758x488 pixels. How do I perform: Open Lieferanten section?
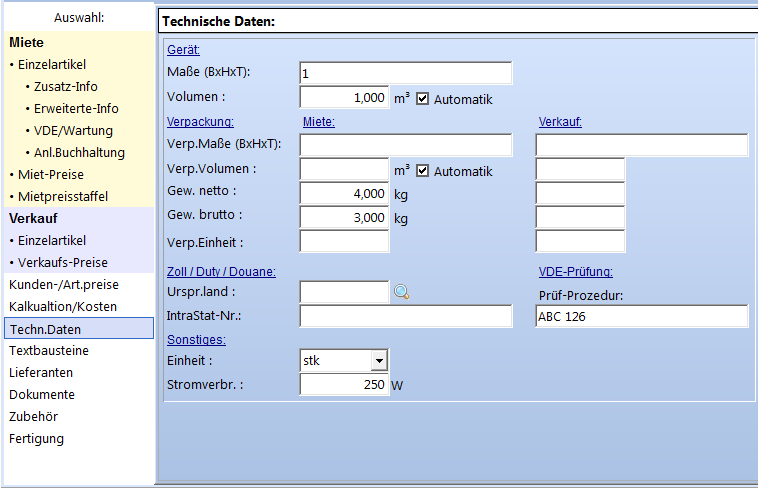click(x=41, y=372)
